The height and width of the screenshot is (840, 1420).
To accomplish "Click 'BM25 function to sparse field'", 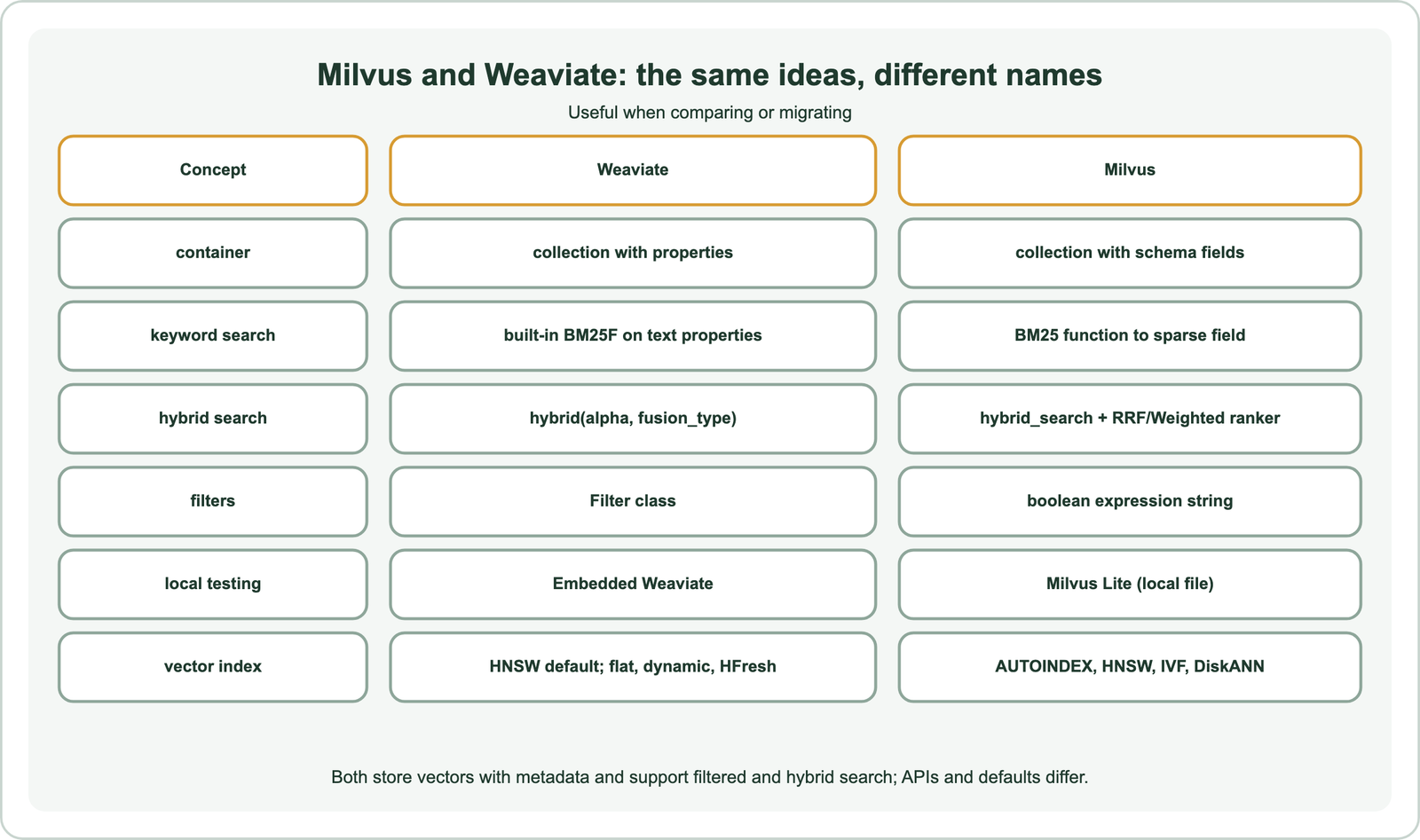I will click(x=1130, y=335).
